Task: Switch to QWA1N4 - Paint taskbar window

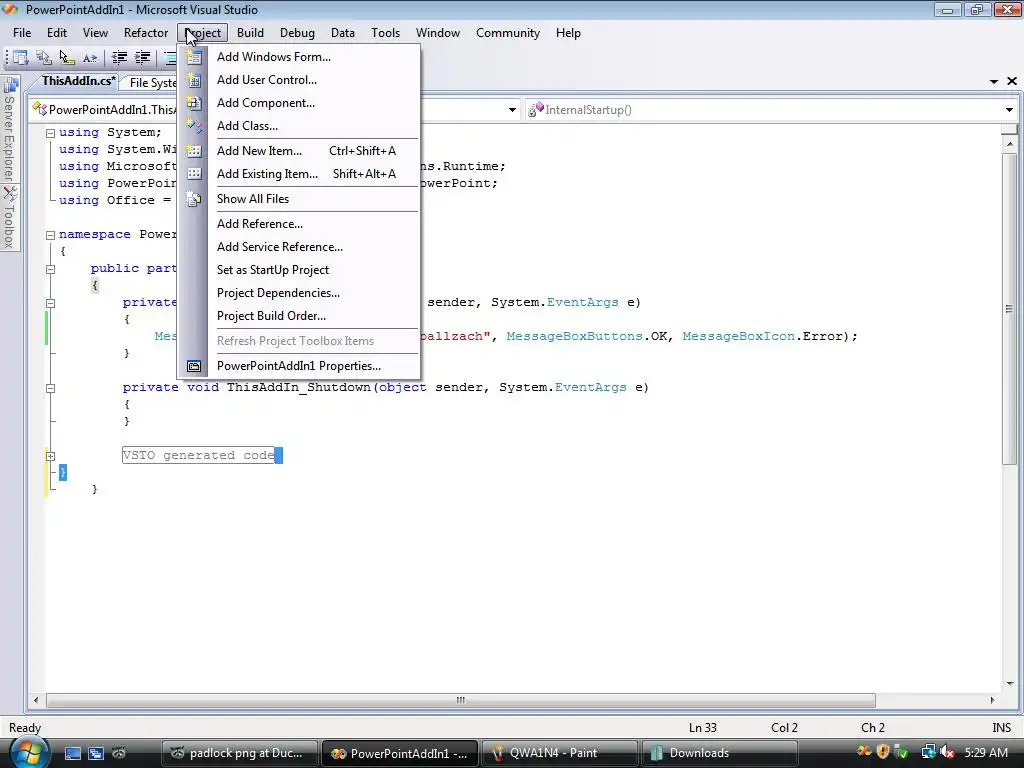Action: point(559,753)
